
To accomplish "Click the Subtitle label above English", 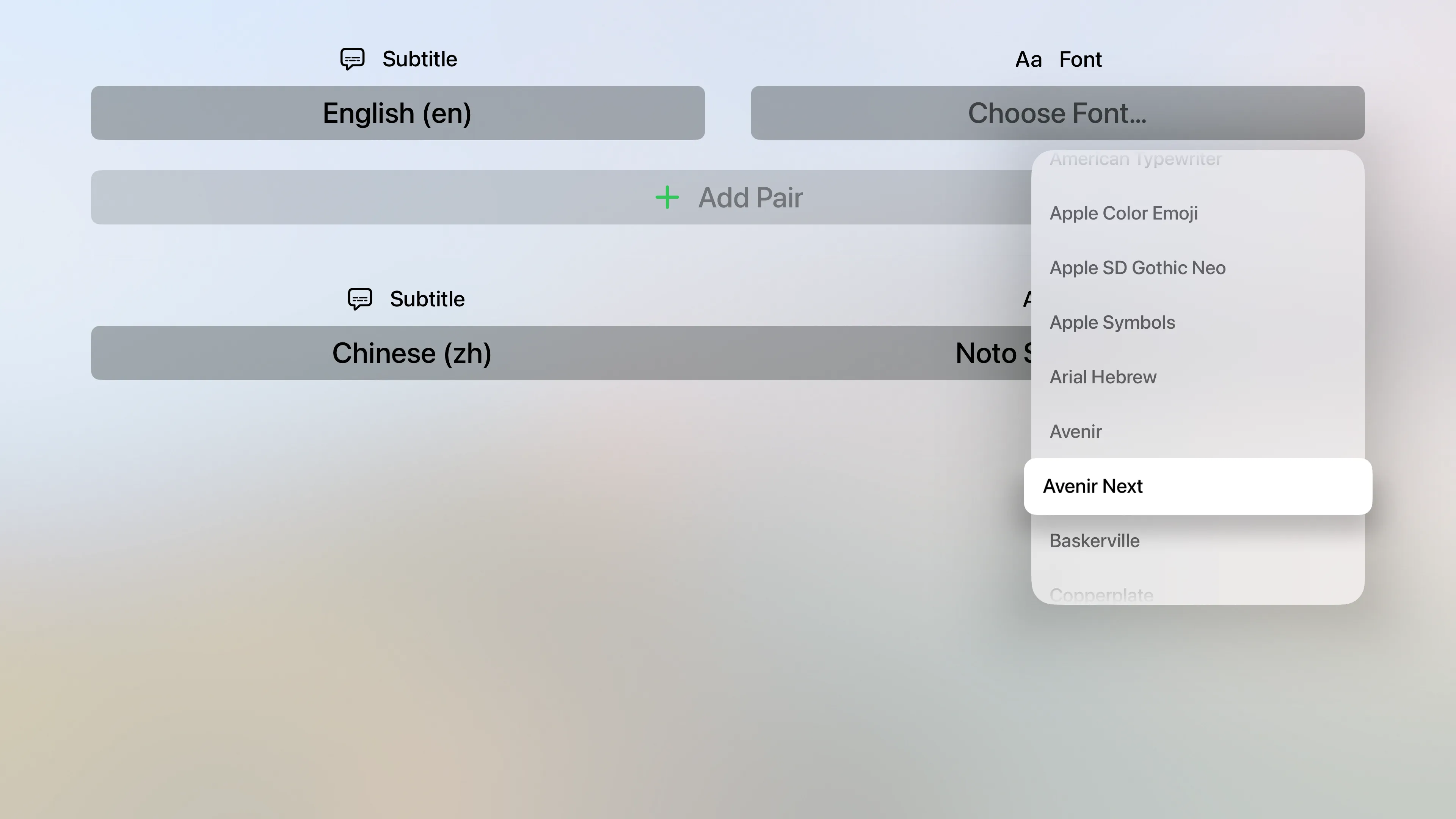I will pos(419,60).
